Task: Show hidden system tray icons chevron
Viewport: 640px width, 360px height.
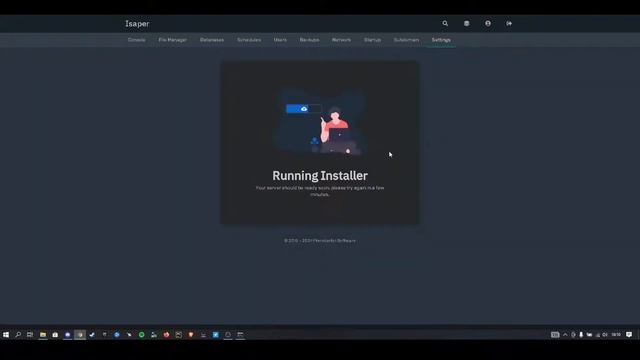Action: pos(565,335)
